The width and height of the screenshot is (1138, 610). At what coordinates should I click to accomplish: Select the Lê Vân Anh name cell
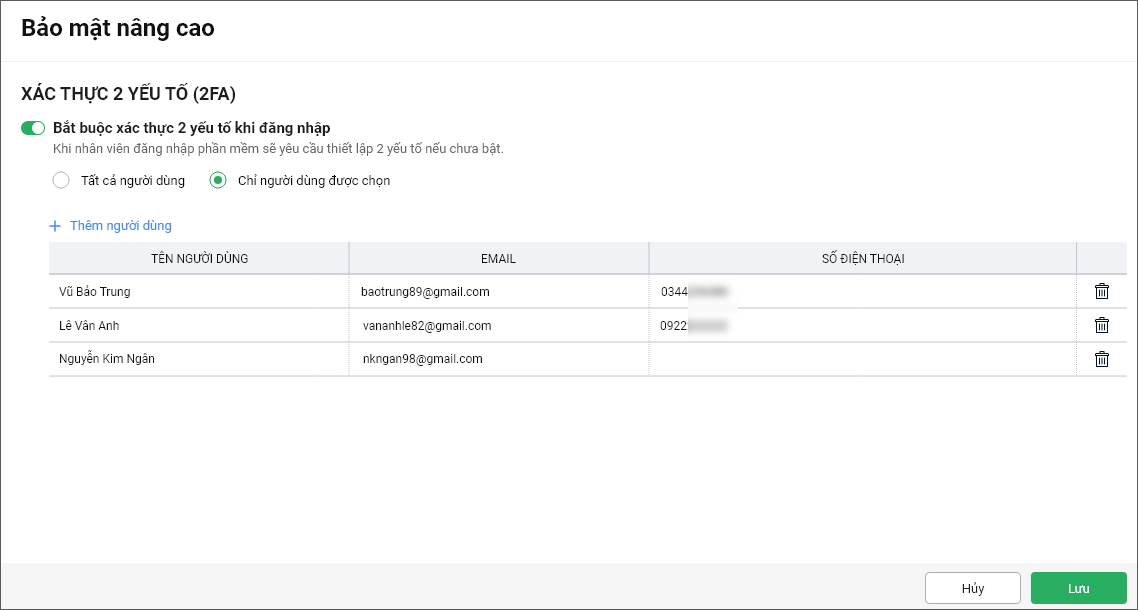click(x=89, y=326)
